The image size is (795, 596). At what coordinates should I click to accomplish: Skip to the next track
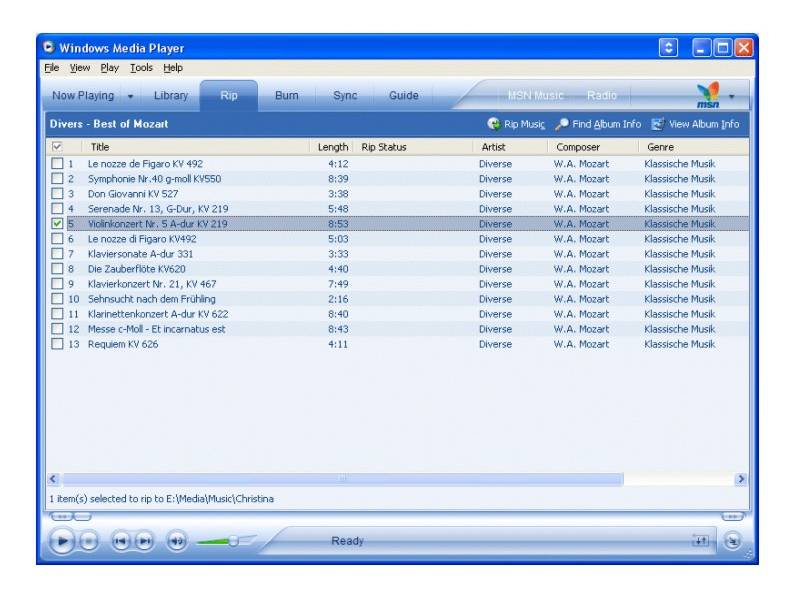click(144, 541)
